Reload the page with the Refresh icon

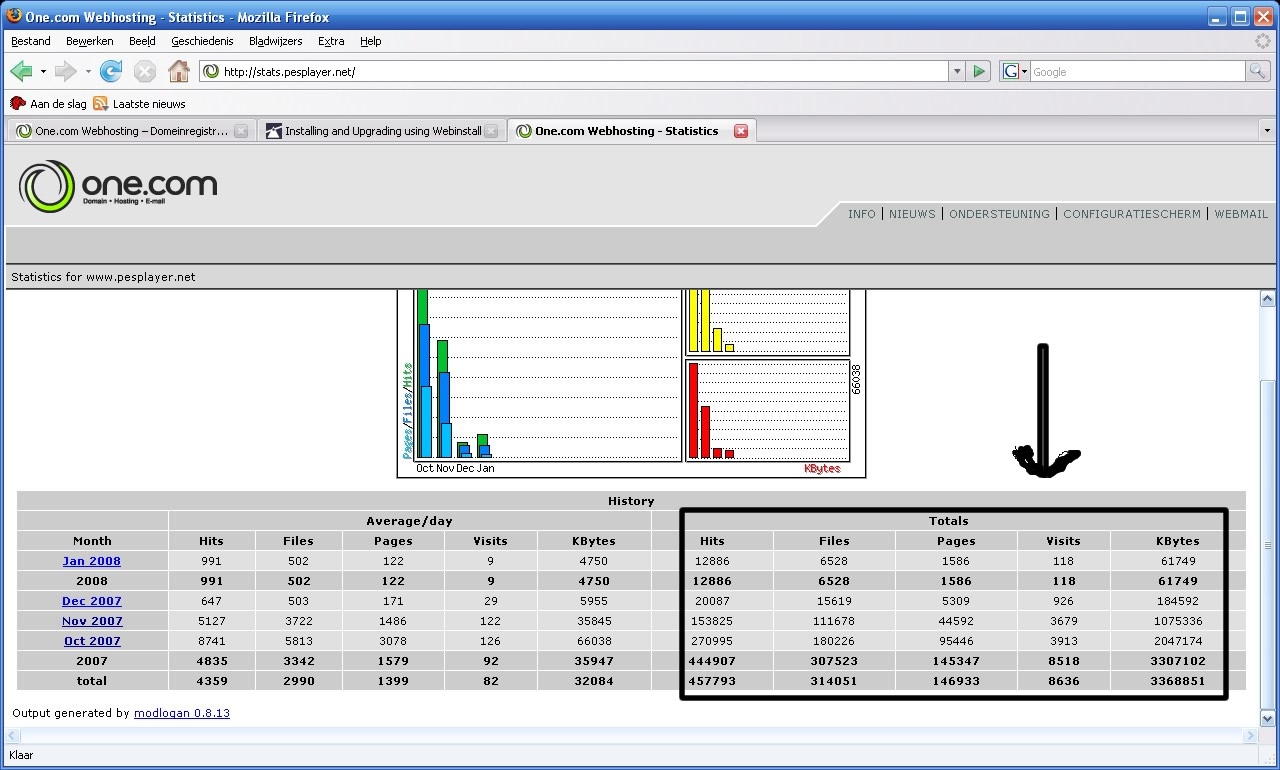111,71
